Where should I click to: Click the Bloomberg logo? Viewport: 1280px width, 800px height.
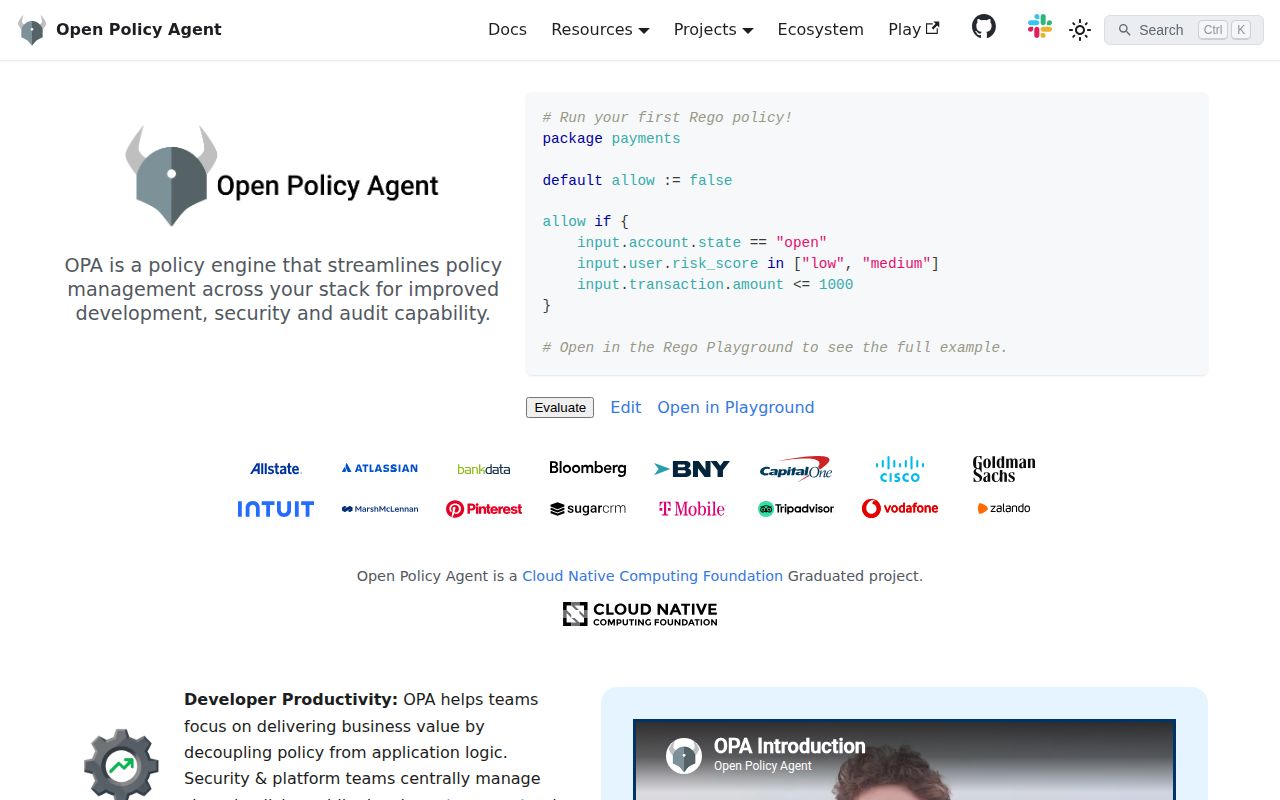click(588, 468)
